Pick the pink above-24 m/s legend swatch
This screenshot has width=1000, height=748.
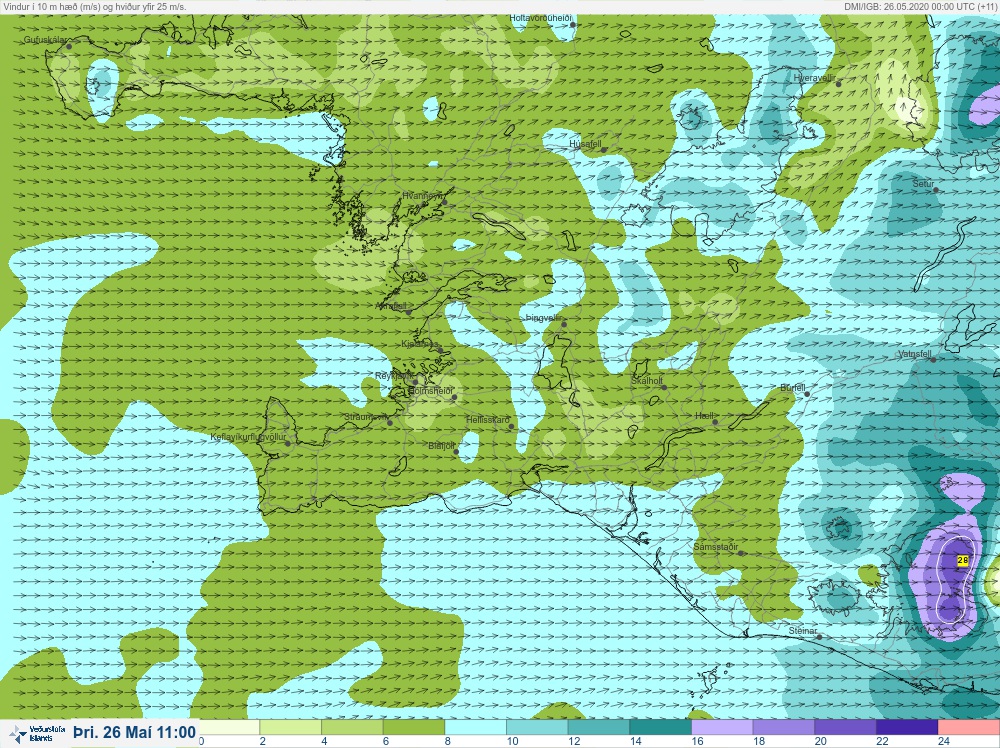click(969, 727)
